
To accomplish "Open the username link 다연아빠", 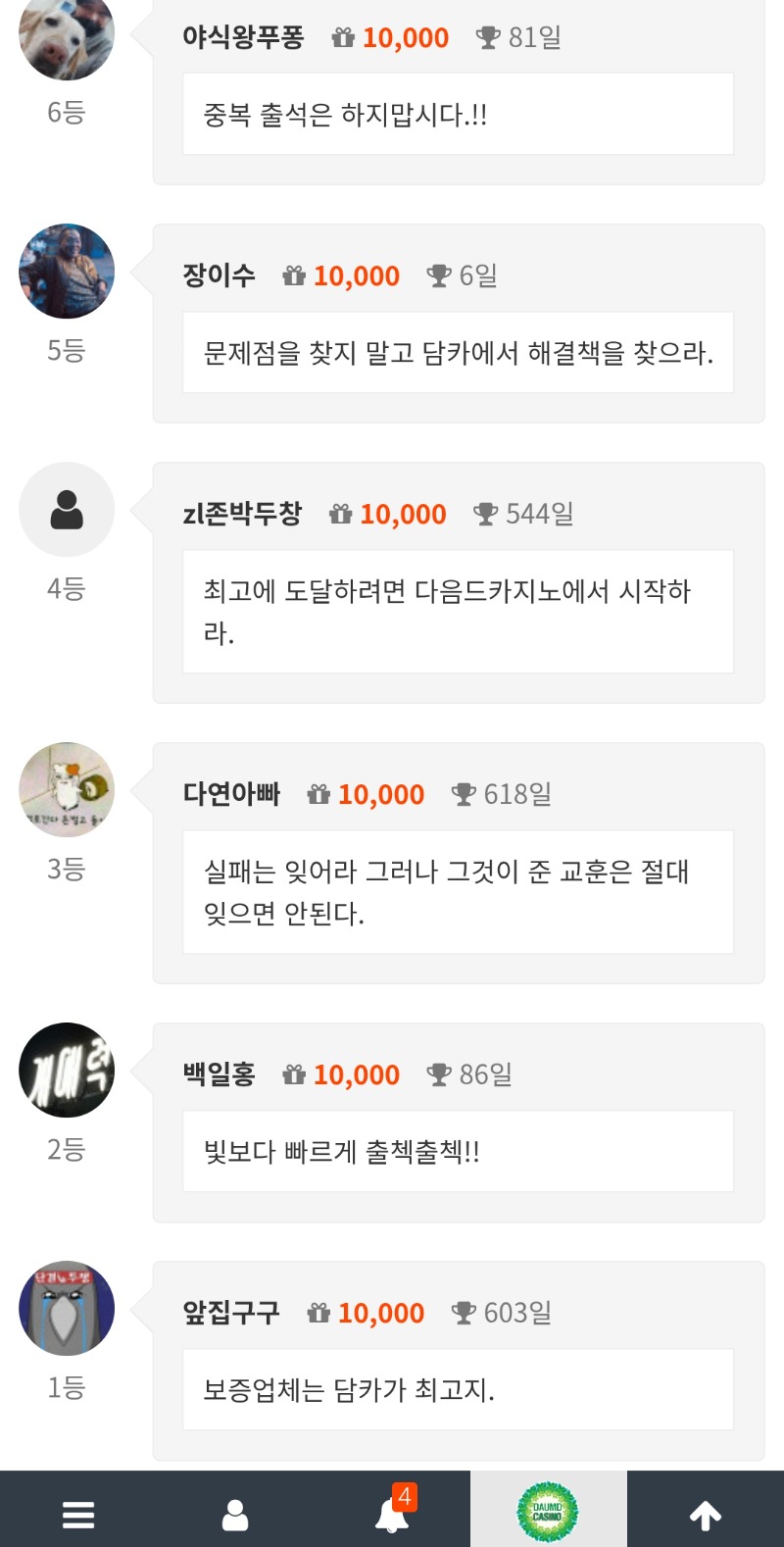I will pyautogui.click(x=231, y=794).
